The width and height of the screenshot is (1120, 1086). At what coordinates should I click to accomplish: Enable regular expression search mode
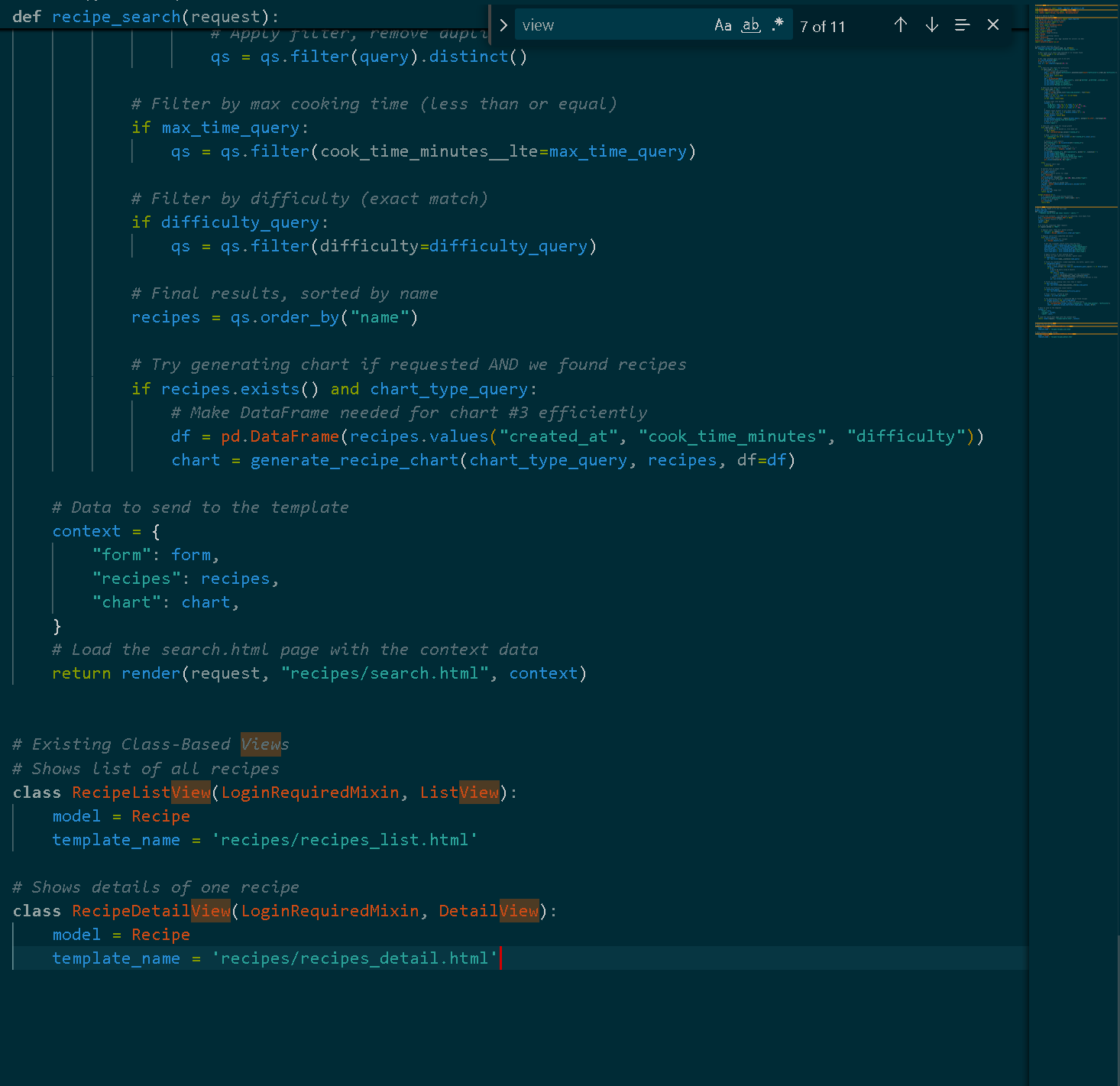coord(778,24)
